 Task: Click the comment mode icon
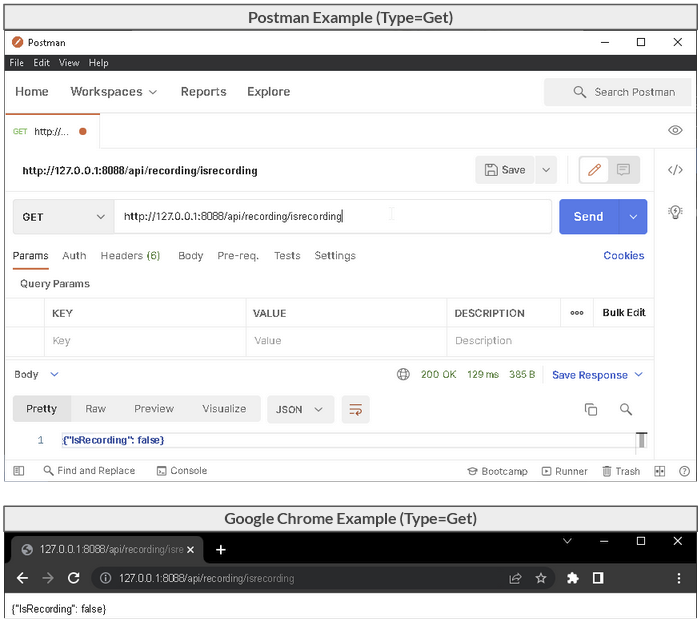(623, 170)
